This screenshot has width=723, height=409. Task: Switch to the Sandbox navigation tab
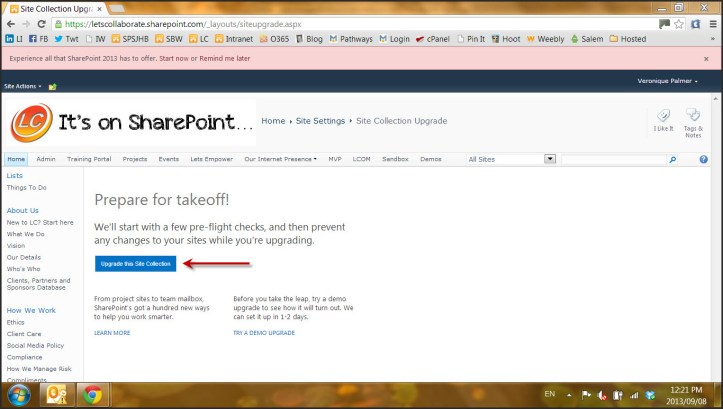pos(395,159)
